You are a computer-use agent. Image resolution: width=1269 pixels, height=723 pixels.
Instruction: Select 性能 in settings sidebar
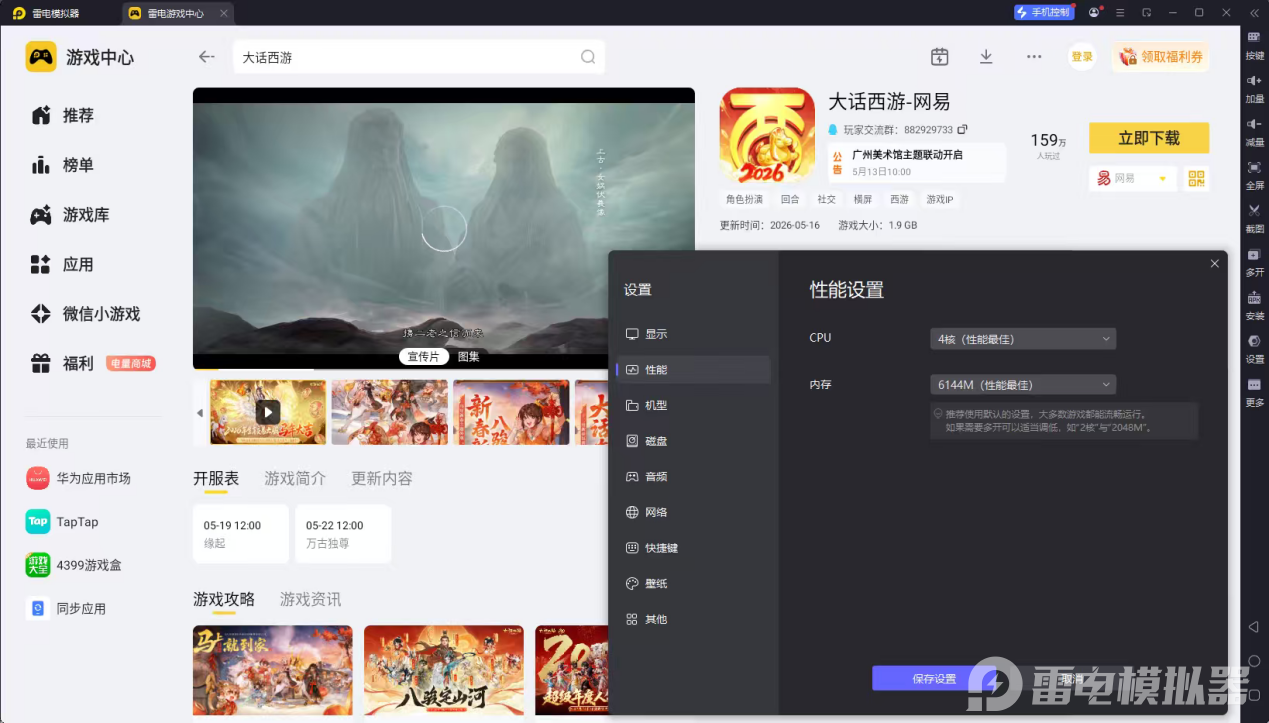693,370
